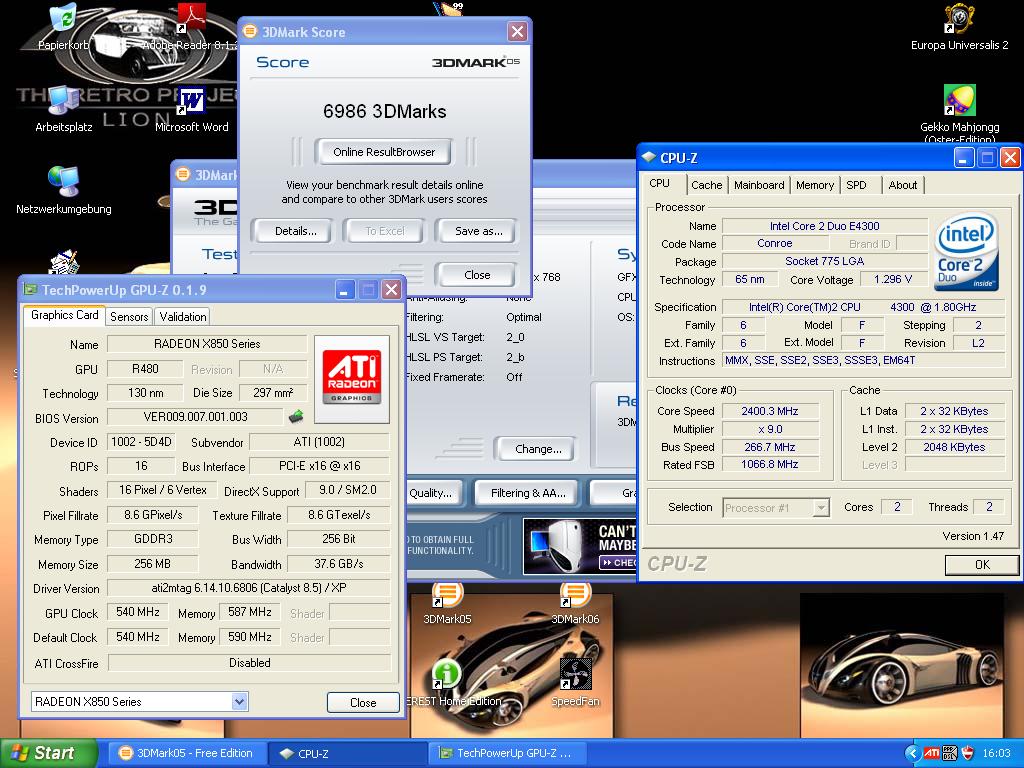Open the Mainboard tab in CPU-Z
Screen dimensions: 1024x768
click(x=759, y=185)
